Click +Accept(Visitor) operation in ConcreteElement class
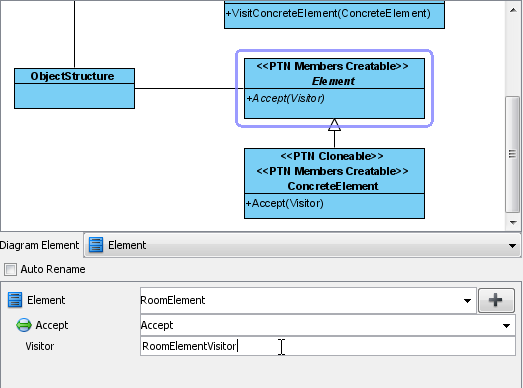523x388 pixels. point(285,203)
